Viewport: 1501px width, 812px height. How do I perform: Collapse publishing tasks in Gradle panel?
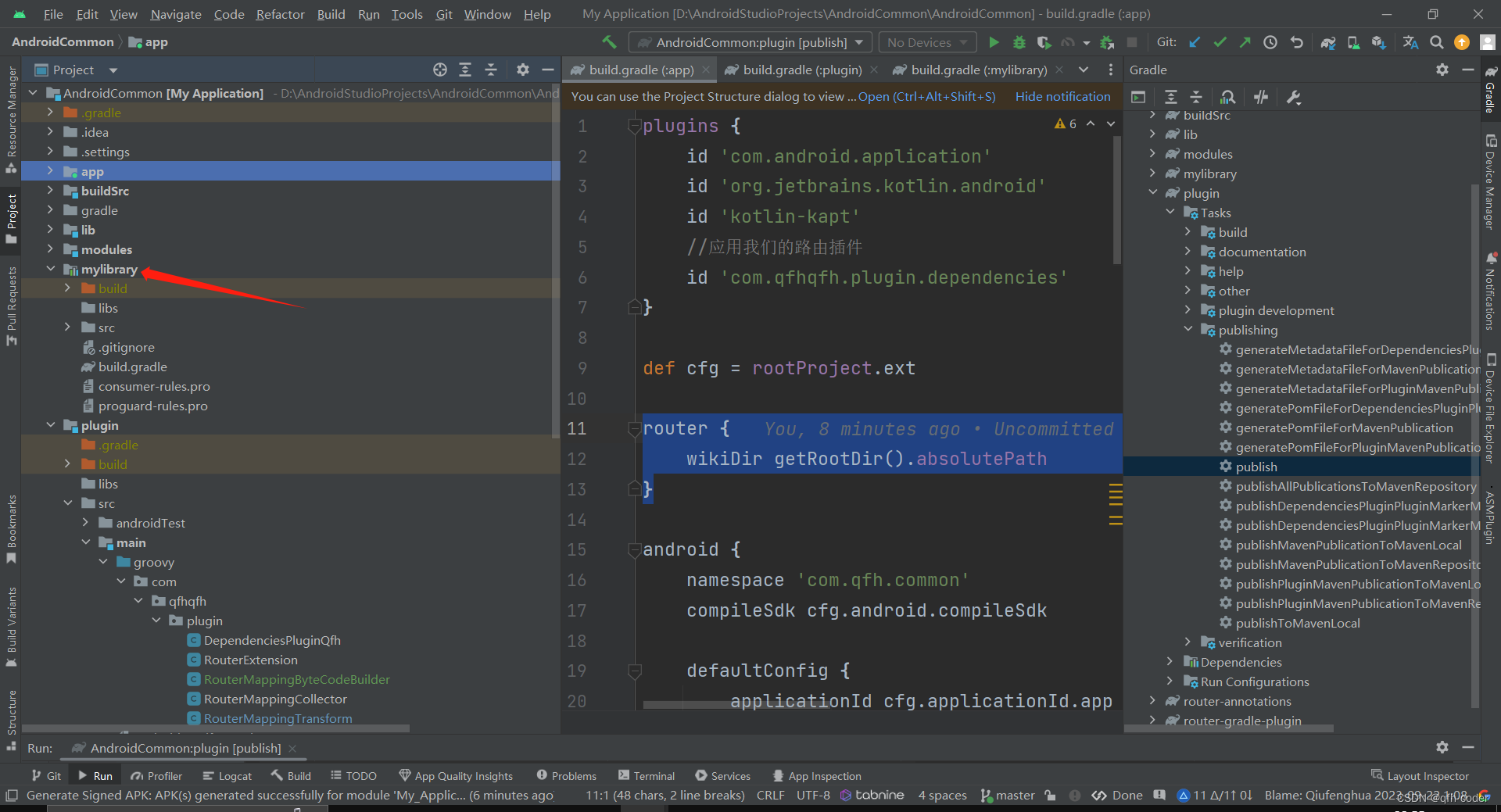[1188, 330]
